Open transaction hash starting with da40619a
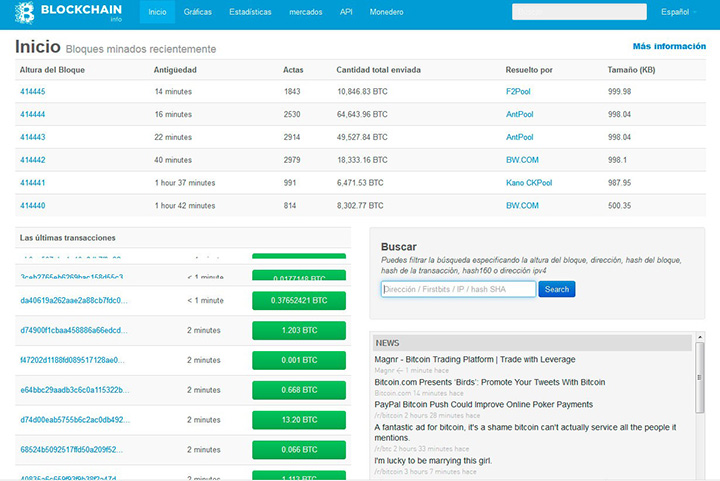 [72, 300]
